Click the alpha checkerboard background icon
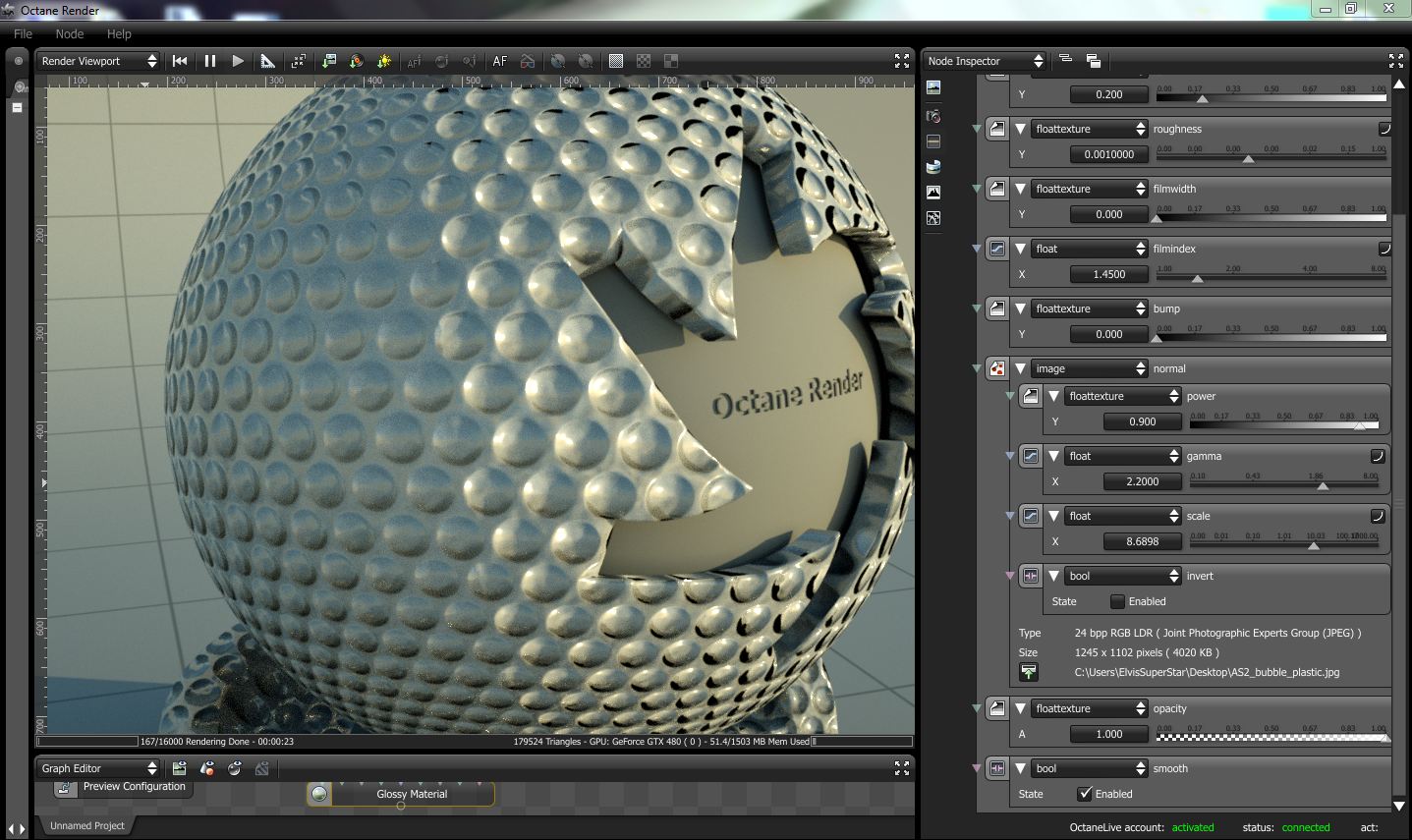This screenshot has width=1412, height=840. click(x=644, y=61)
